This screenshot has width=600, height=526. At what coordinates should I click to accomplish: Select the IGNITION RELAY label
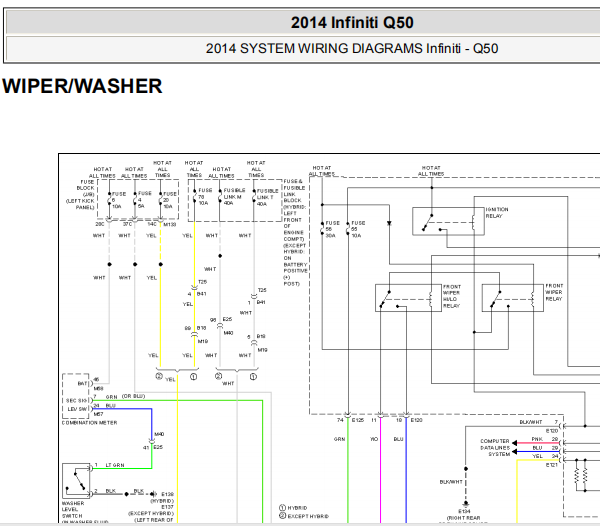[x=497, y=213]
